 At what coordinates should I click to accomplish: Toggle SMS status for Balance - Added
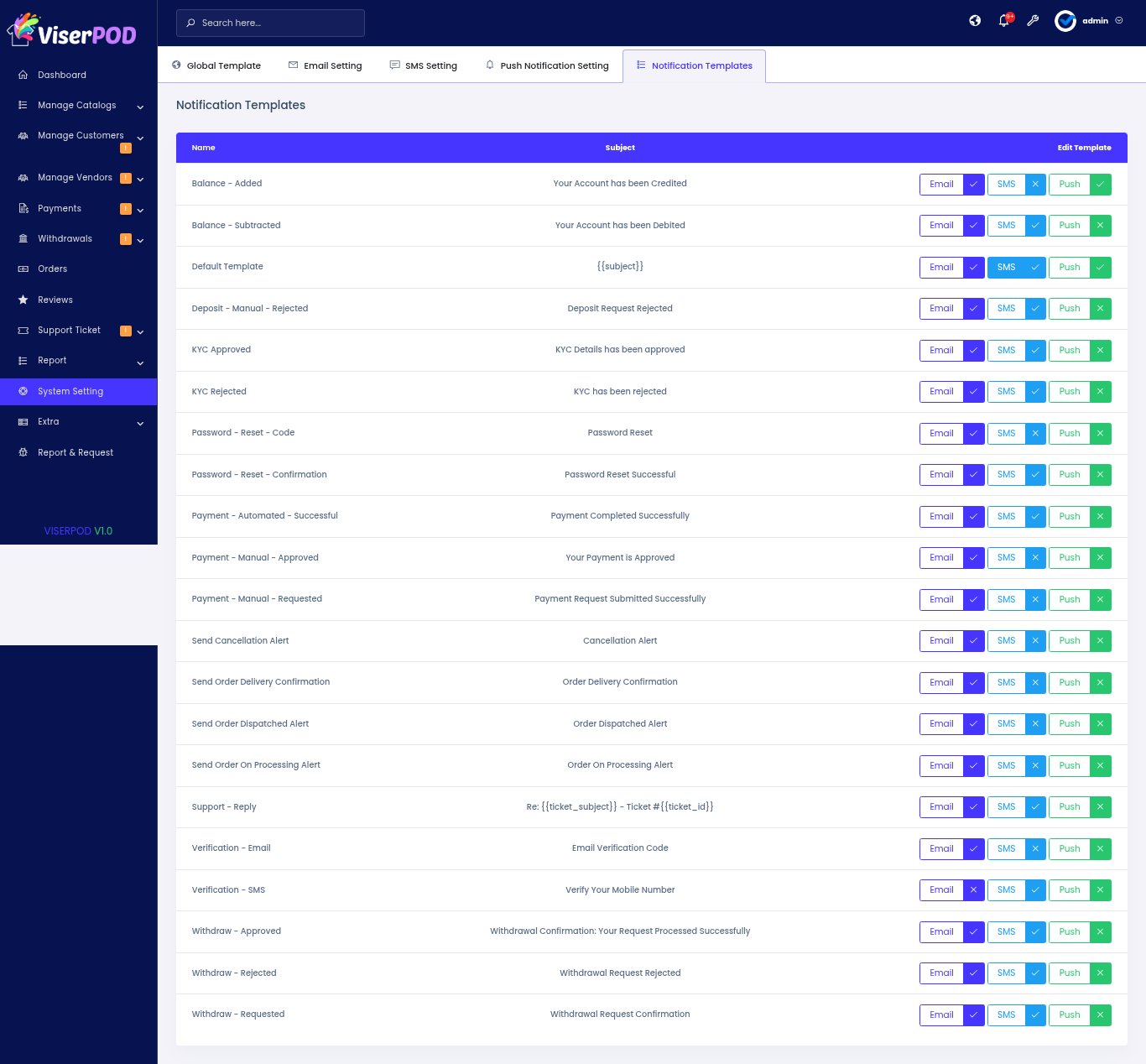1035,184
